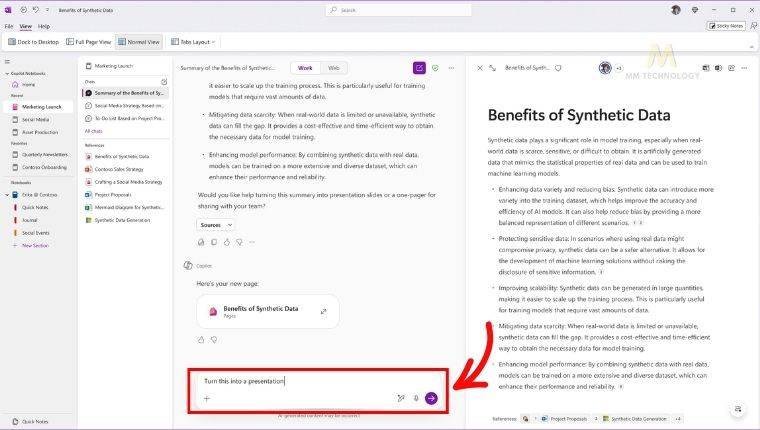This screenshot has width=760, height=430.
Task: Click the Undo arrow in title bar
Action: (x=35, y=10)
